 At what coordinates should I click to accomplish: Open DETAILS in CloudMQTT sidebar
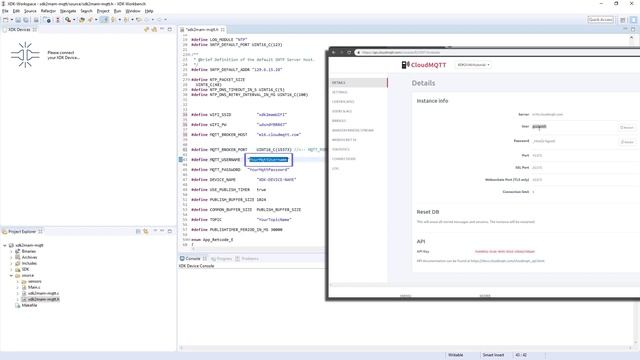pyautogui.click(x=358, y=83)
